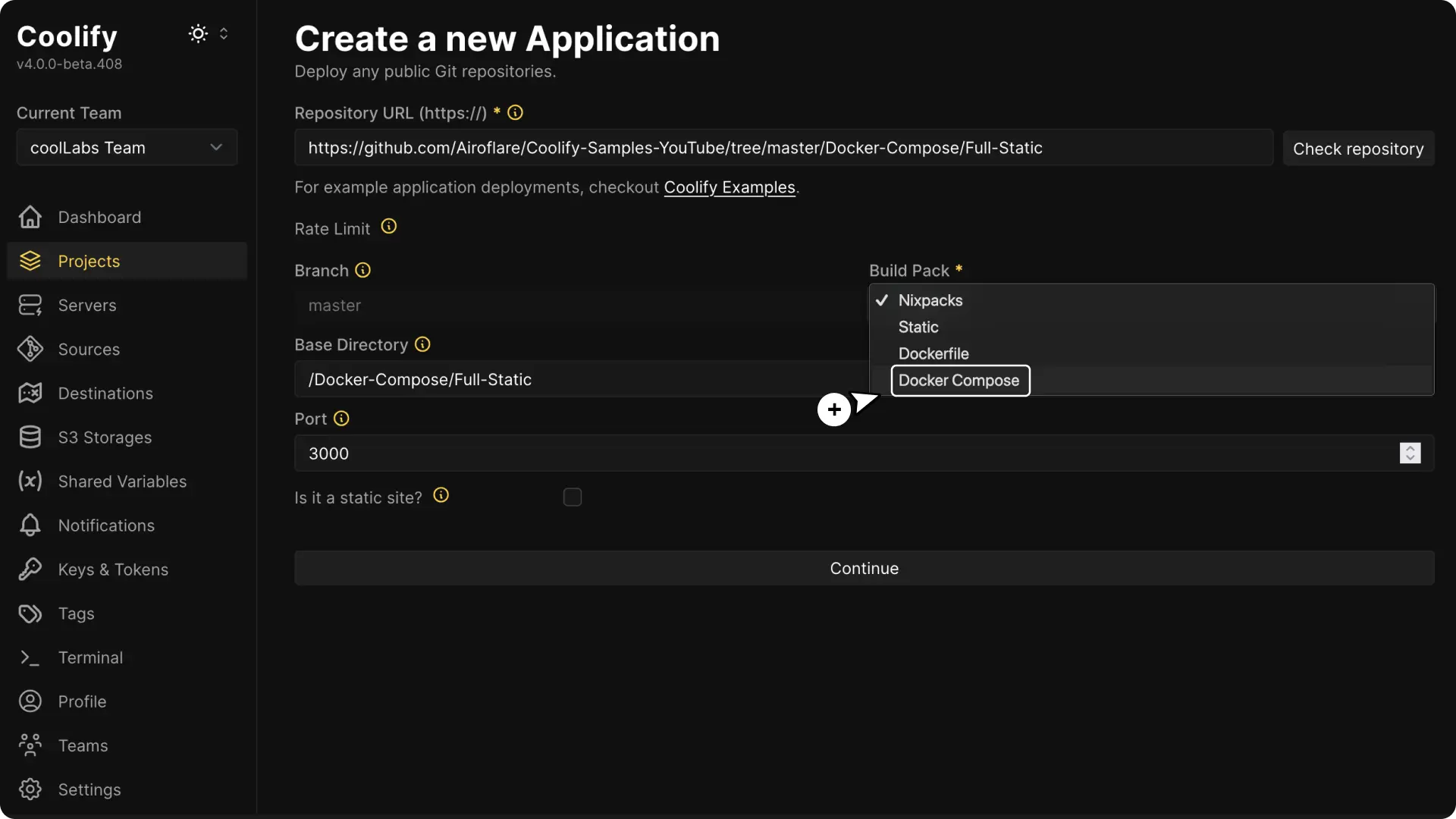The width and height of the screenshot is (1456, 819).
Task: Toggle the theme with the sun icon
Action: pyautogui.click(x=197, y=33)
